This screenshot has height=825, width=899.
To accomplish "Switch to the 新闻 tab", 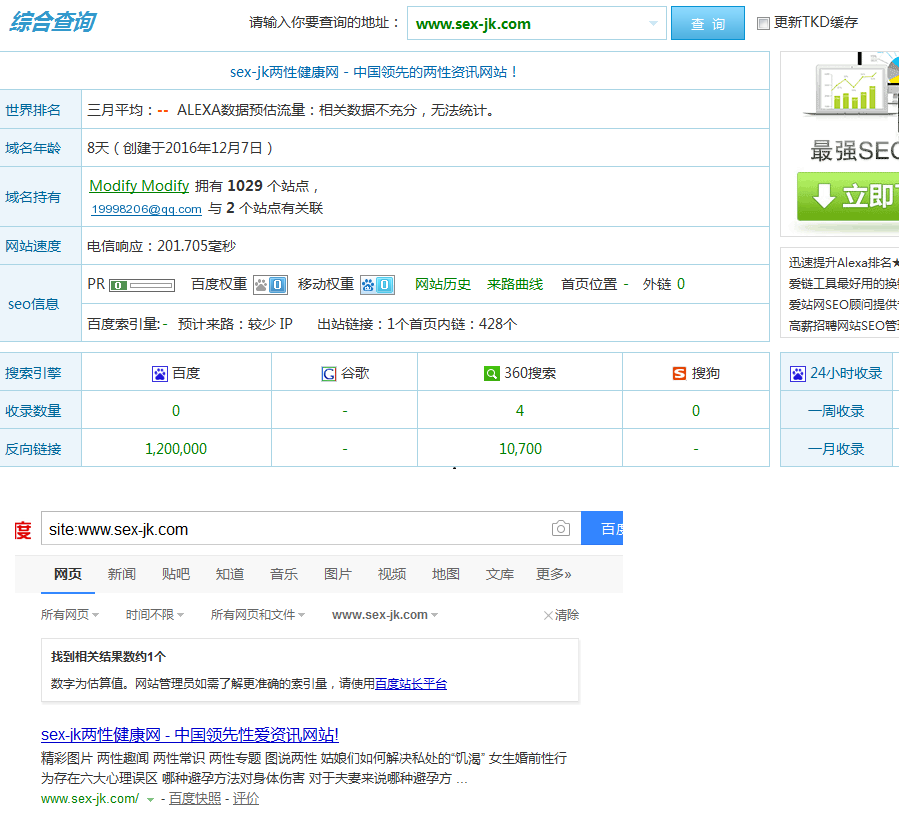I will [122, 574].
